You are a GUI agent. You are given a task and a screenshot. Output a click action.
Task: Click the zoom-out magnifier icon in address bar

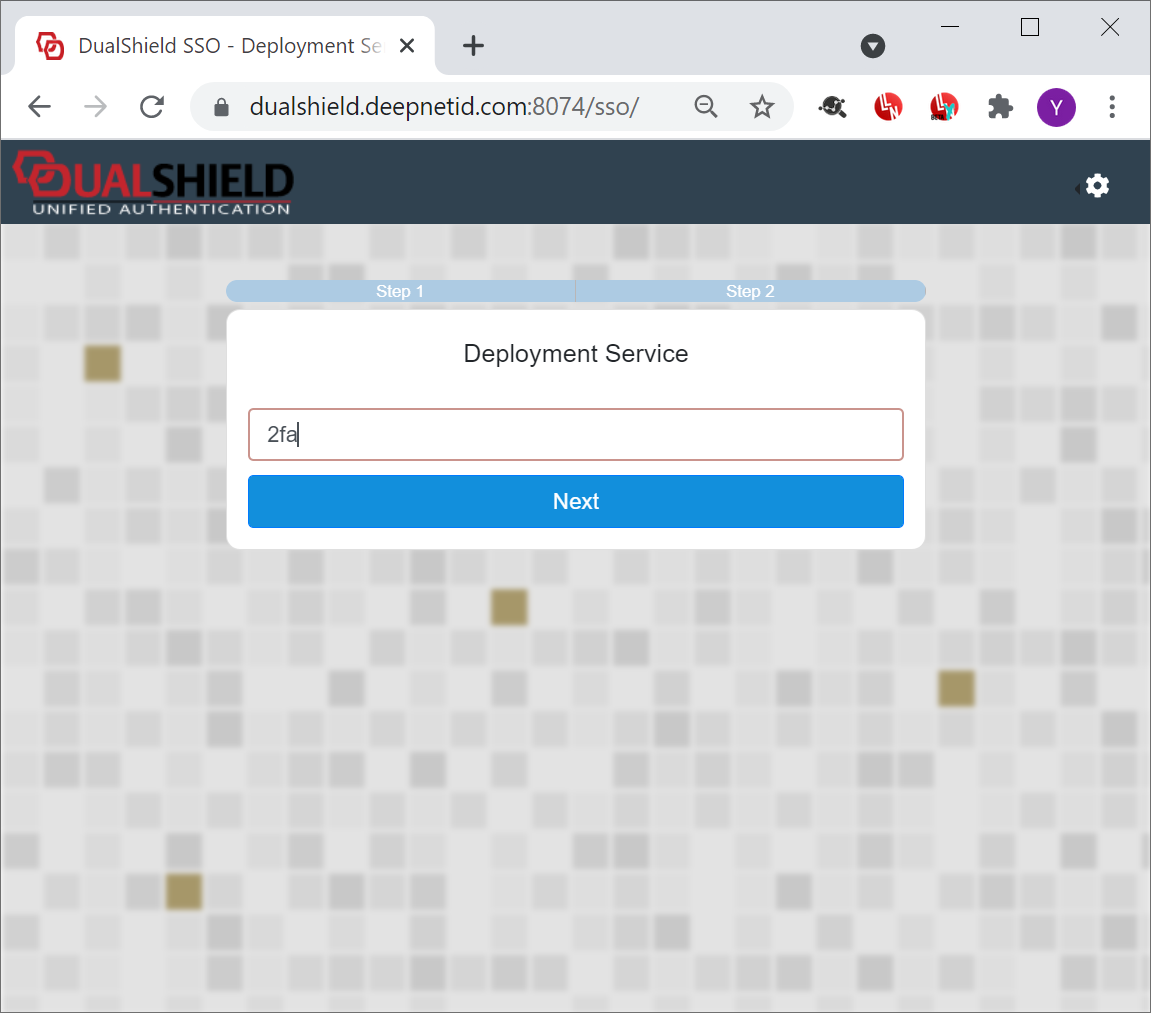(706, 107)
